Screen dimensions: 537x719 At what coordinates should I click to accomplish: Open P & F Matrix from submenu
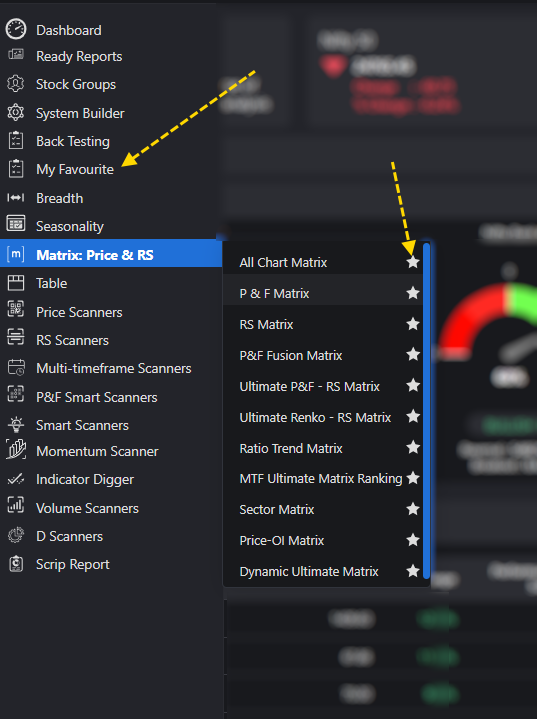pyautogui.click(x=274, y=293)
